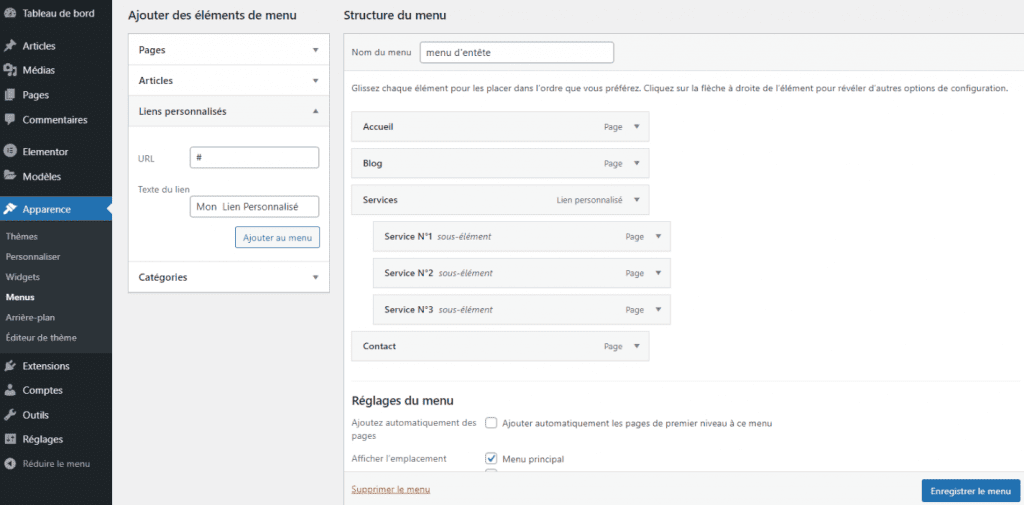Expand Service N°3 sub-item options

tap(658, 310)
